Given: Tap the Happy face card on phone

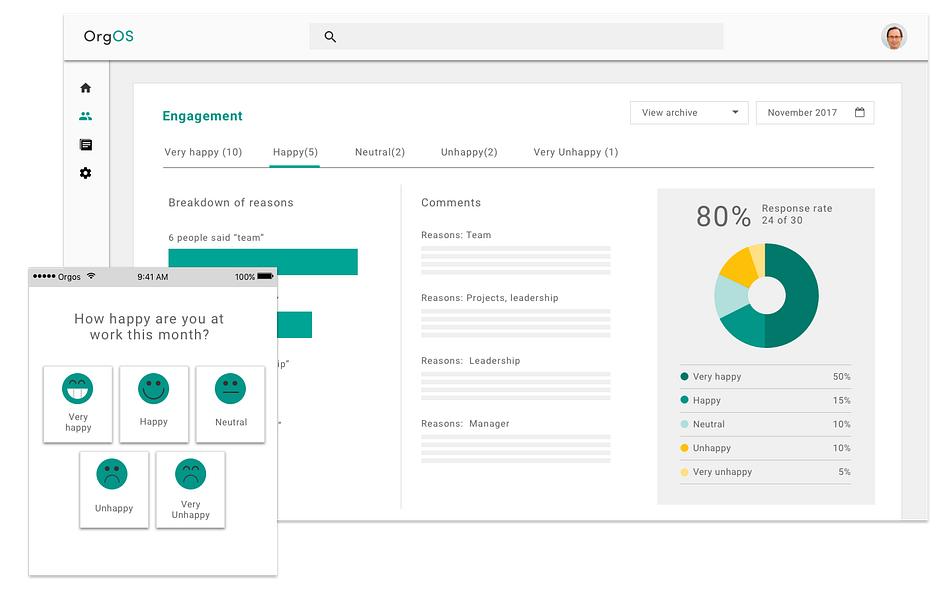Looking at the screenshot, I should [x=154, y=404].
